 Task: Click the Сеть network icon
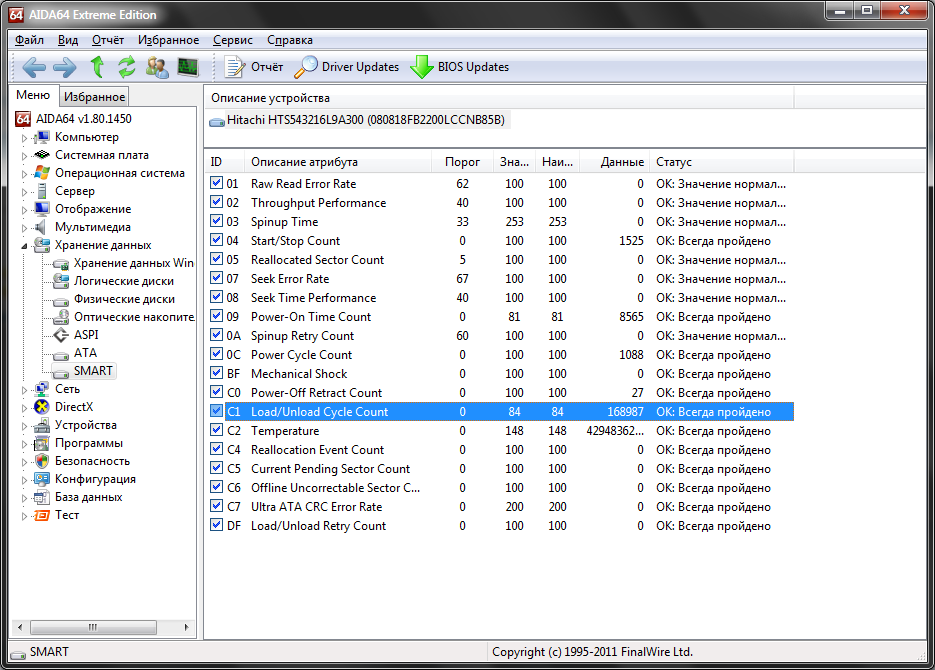point(41,389)
